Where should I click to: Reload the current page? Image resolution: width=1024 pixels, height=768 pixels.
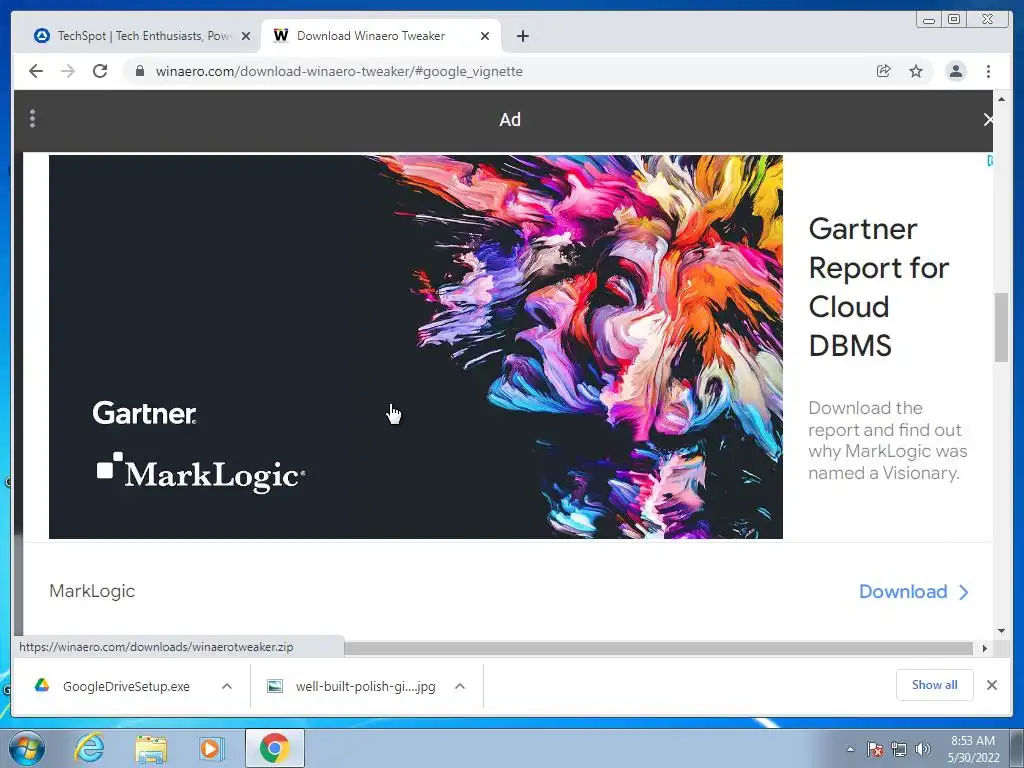point(100,71)
